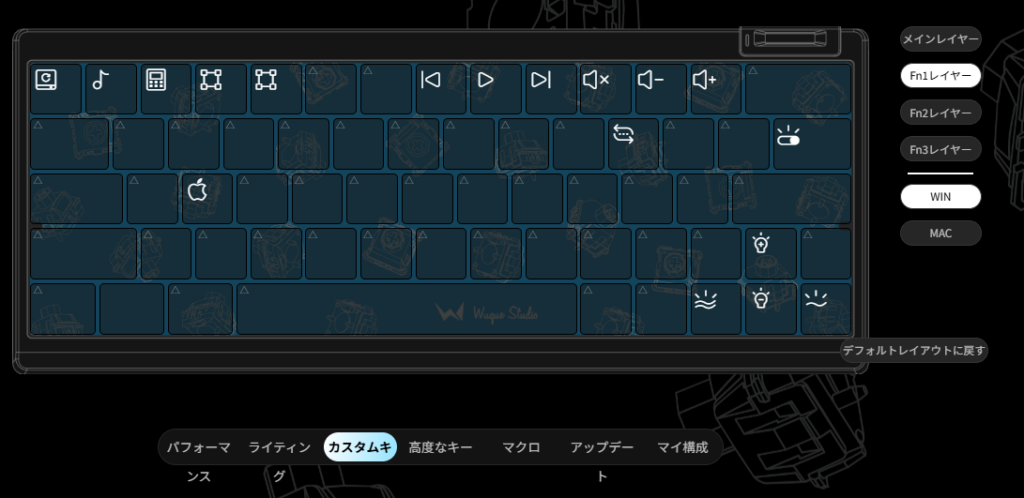Click デフォルトレイアウトに戻す button

click(914, 350)
